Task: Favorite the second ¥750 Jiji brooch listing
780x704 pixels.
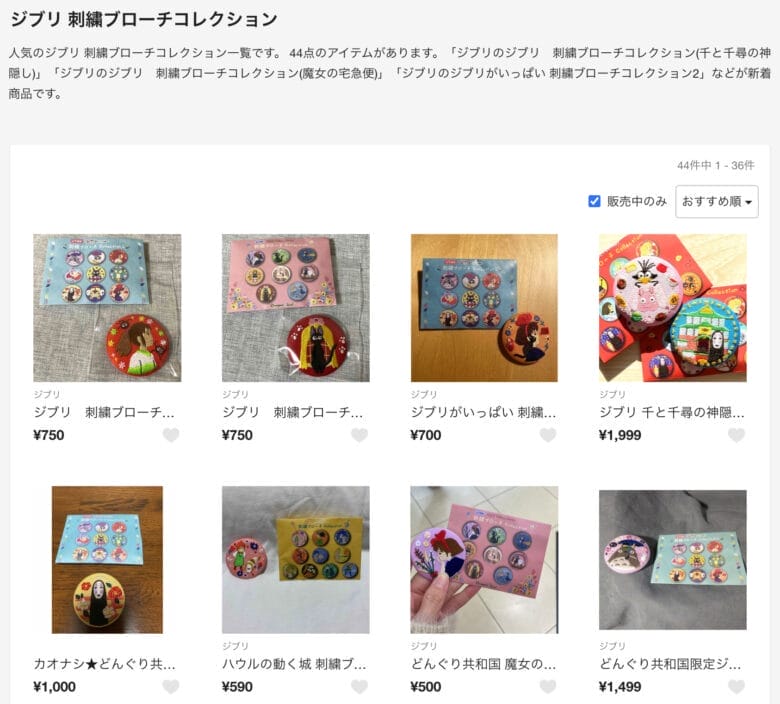Action: (359, 435)
